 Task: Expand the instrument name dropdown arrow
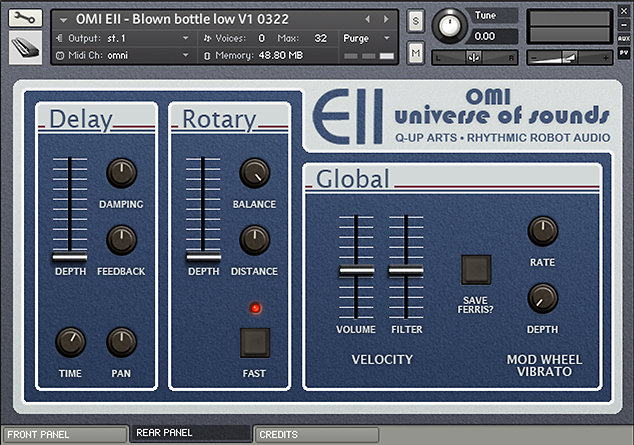(63, 19)
